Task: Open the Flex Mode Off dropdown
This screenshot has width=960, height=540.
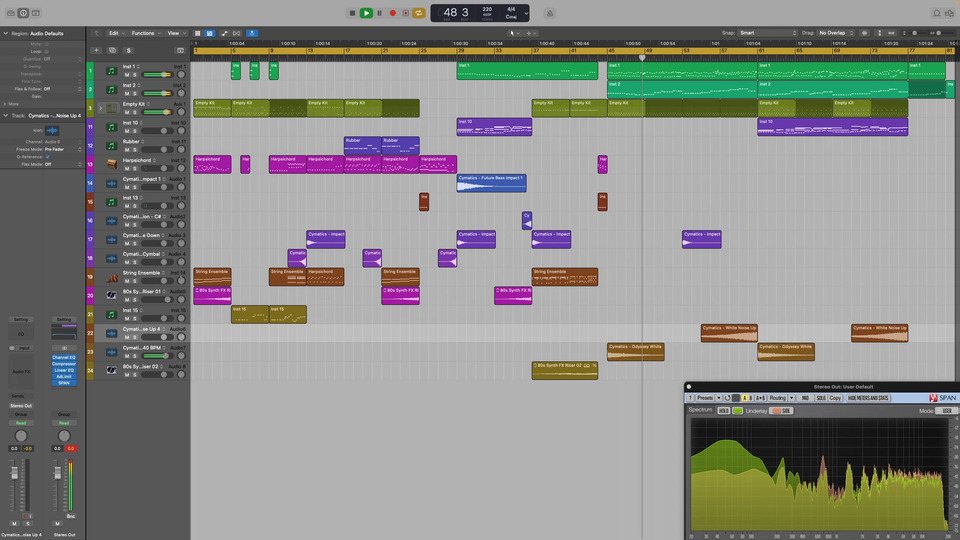Action: [62, 164]
